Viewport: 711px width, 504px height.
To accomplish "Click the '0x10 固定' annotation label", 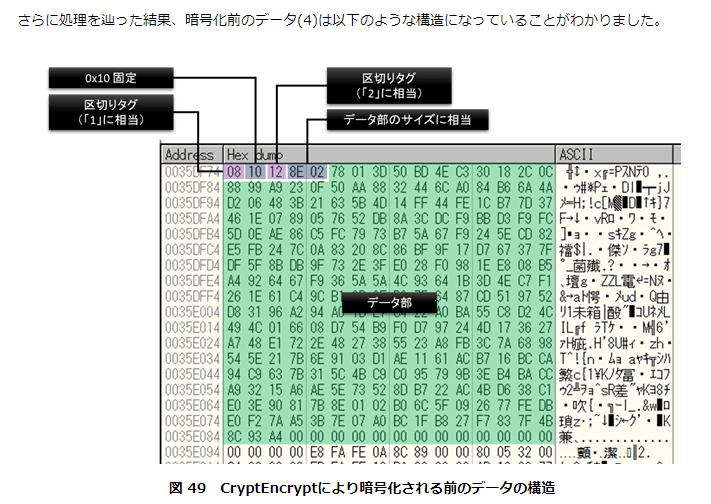I will click(x=109, y=76).
